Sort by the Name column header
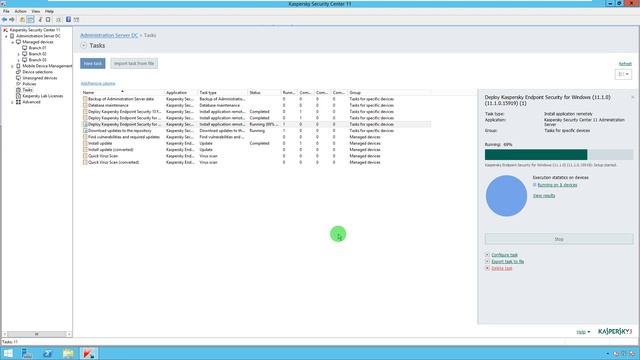 point(123,93)
